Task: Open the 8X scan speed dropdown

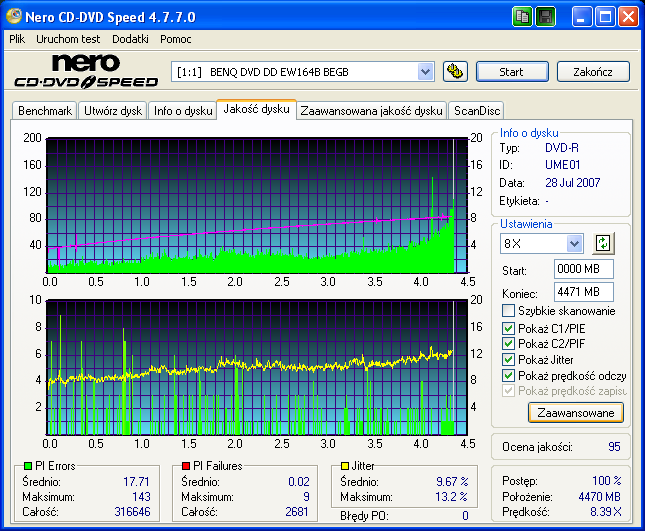Action: point(574,243)
